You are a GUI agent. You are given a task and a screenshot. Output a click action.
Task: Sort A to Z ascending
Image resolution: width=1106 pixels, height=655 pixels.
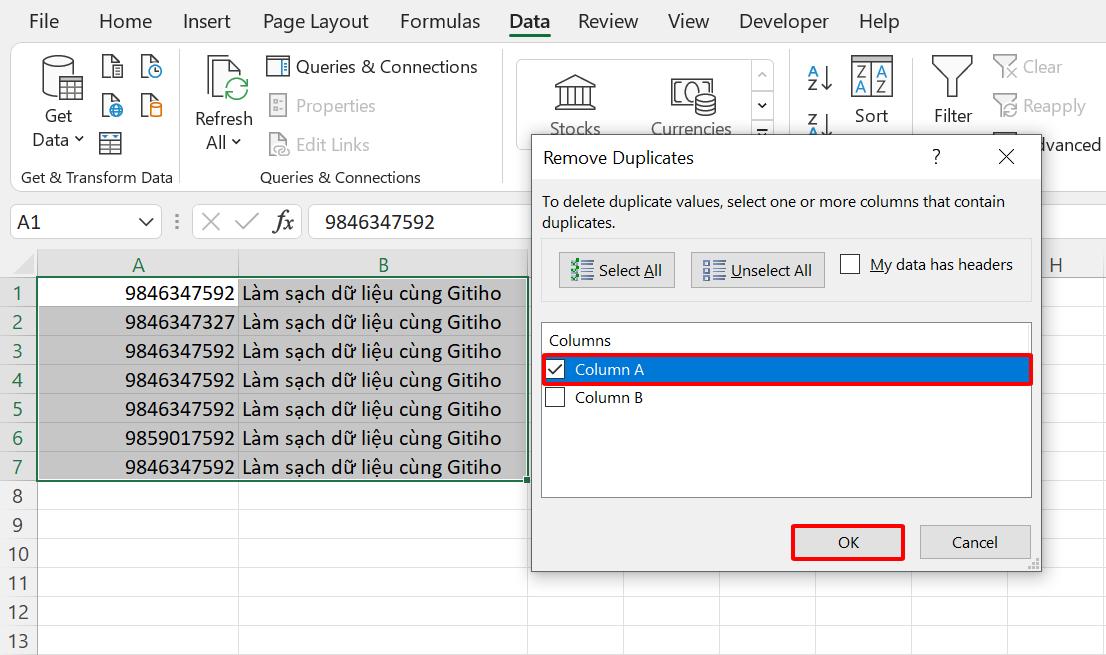(820, 78)
